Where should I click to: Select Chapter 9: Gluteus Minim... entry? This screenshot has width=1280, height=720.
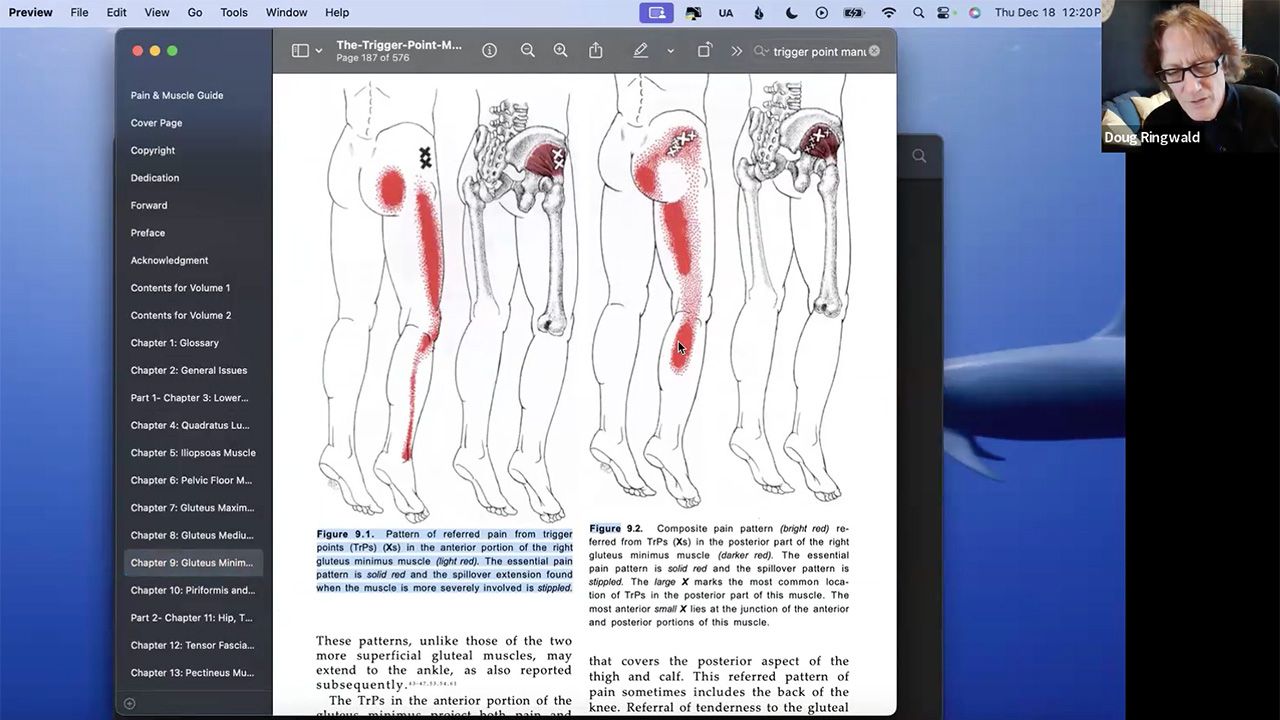tap(193, 563)
